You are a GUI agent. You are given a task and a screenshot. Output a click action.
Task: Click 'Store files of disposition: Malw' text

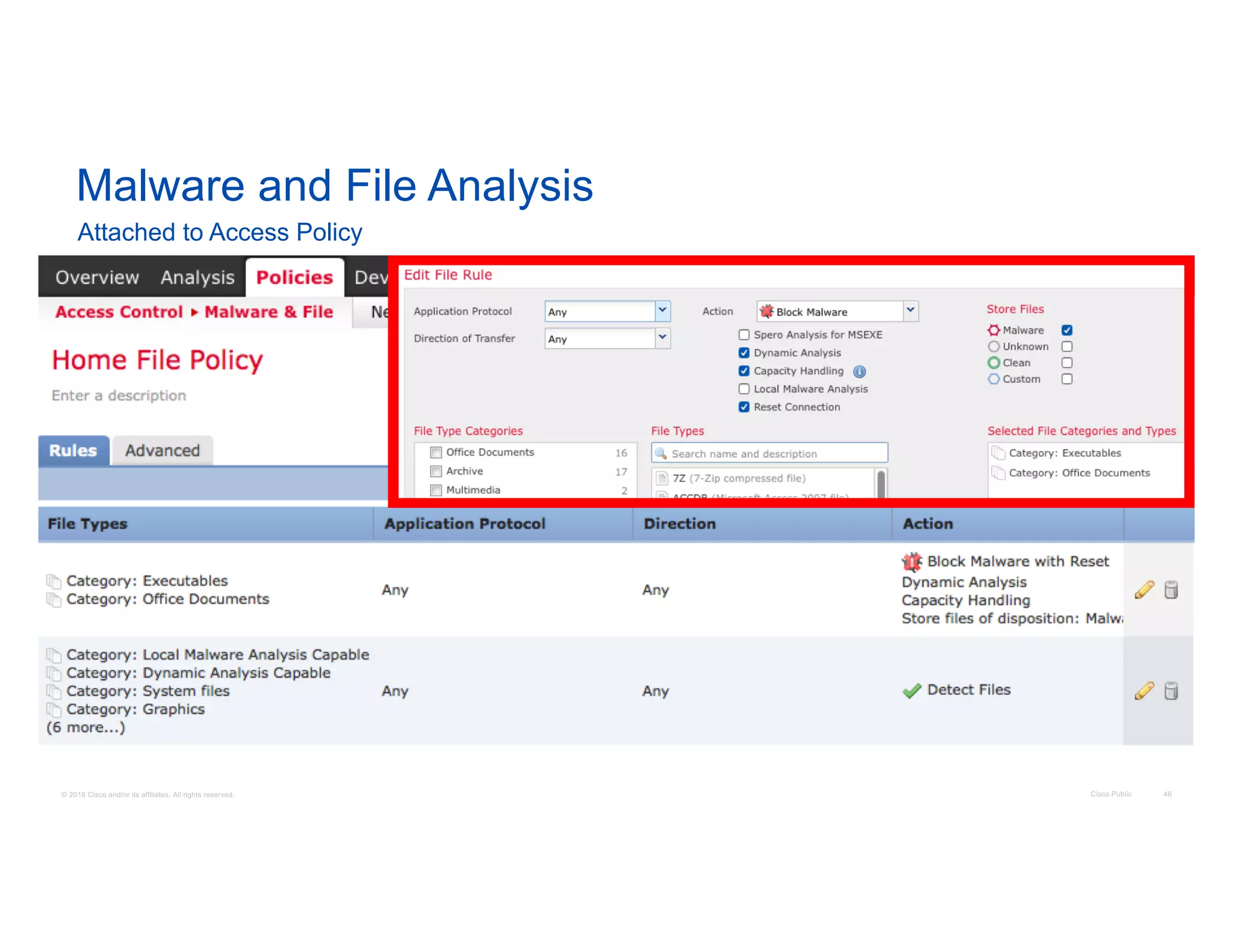1012,619
